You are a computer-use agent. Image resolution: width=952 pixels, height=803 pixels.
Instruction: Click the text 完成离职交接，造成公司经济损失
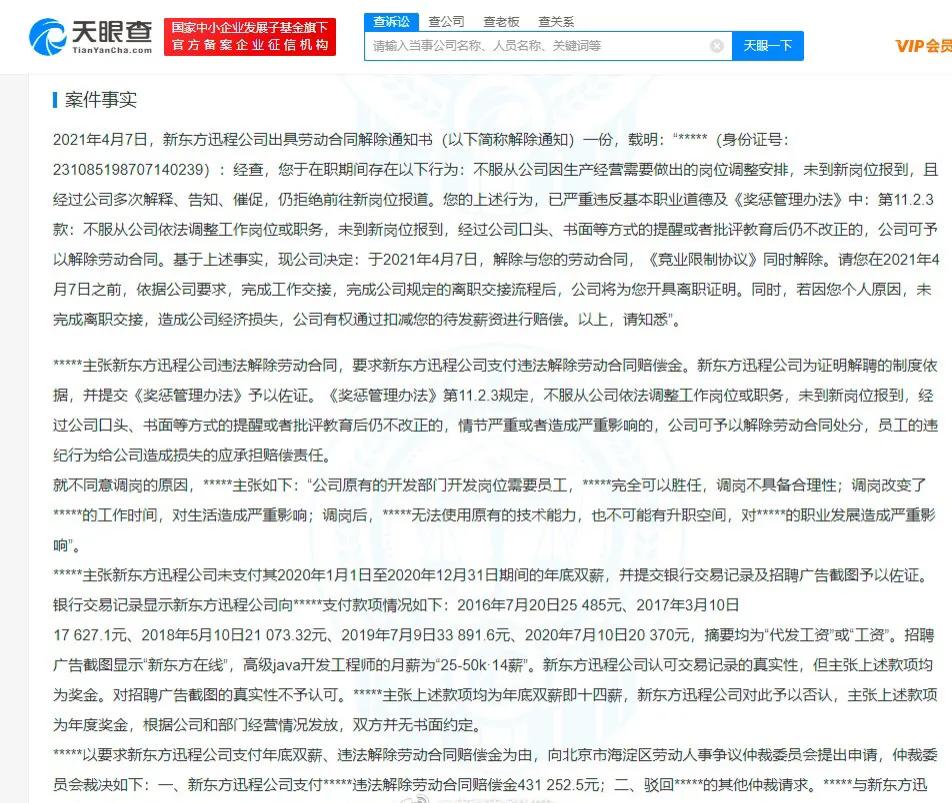[165, 320]
